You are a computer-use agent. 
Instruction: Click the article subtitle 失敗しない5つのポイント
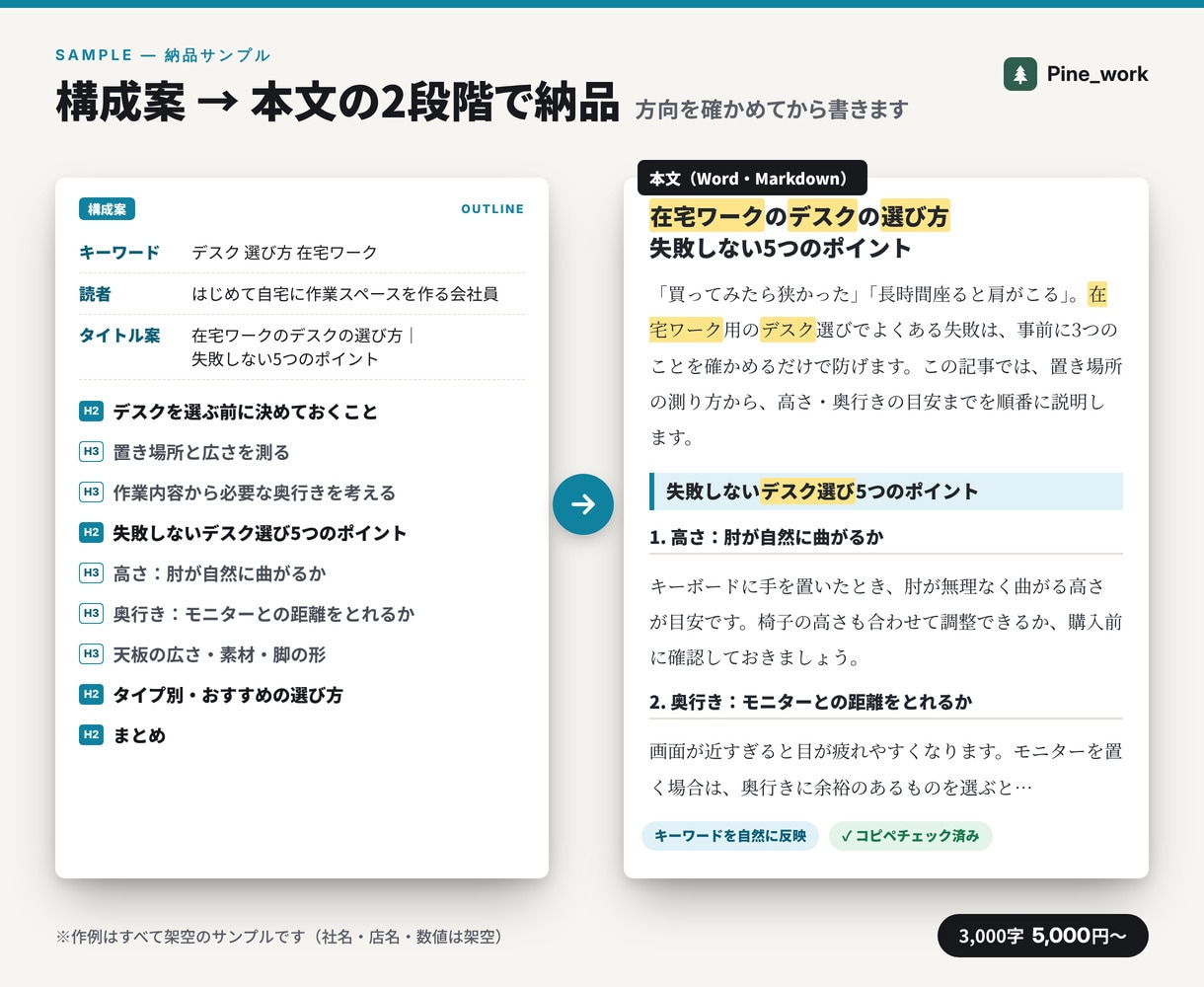click(x=781, y=249)
